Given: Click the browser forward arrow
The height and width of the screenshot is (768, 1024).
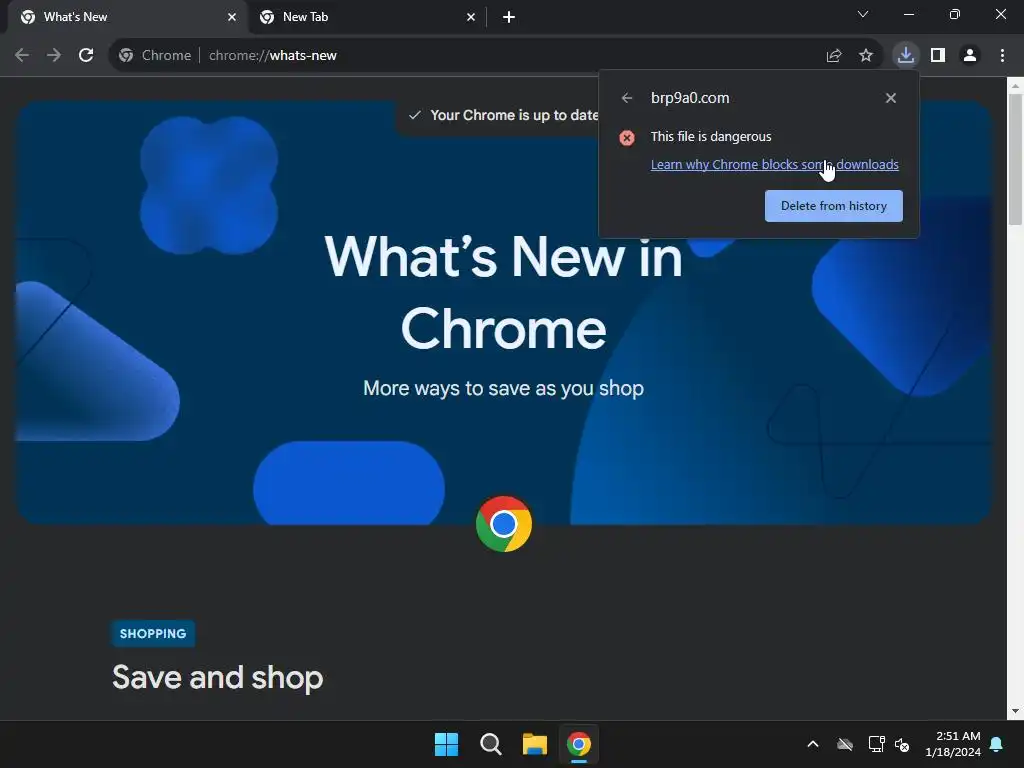Looking at the screenshot, I should tap(54, 56).
